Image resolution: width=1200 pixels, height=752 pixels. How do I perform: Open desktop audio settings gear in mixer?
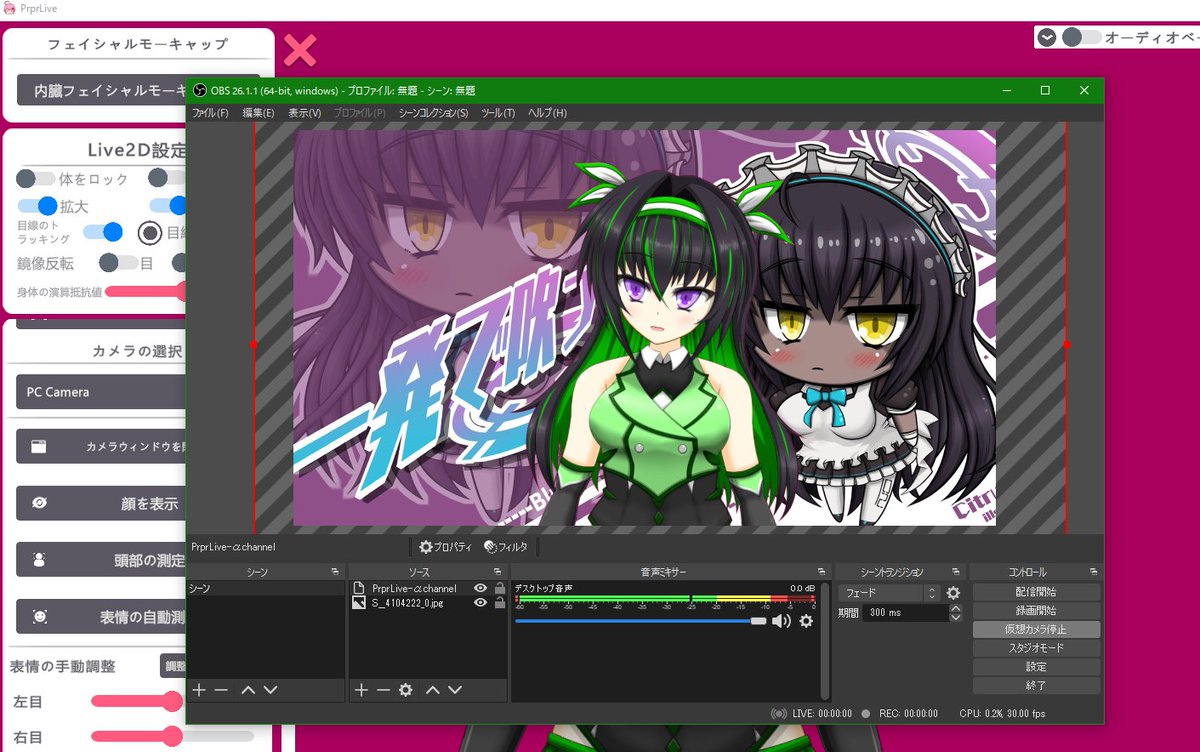pyautogui.click(x=806, y=621)
